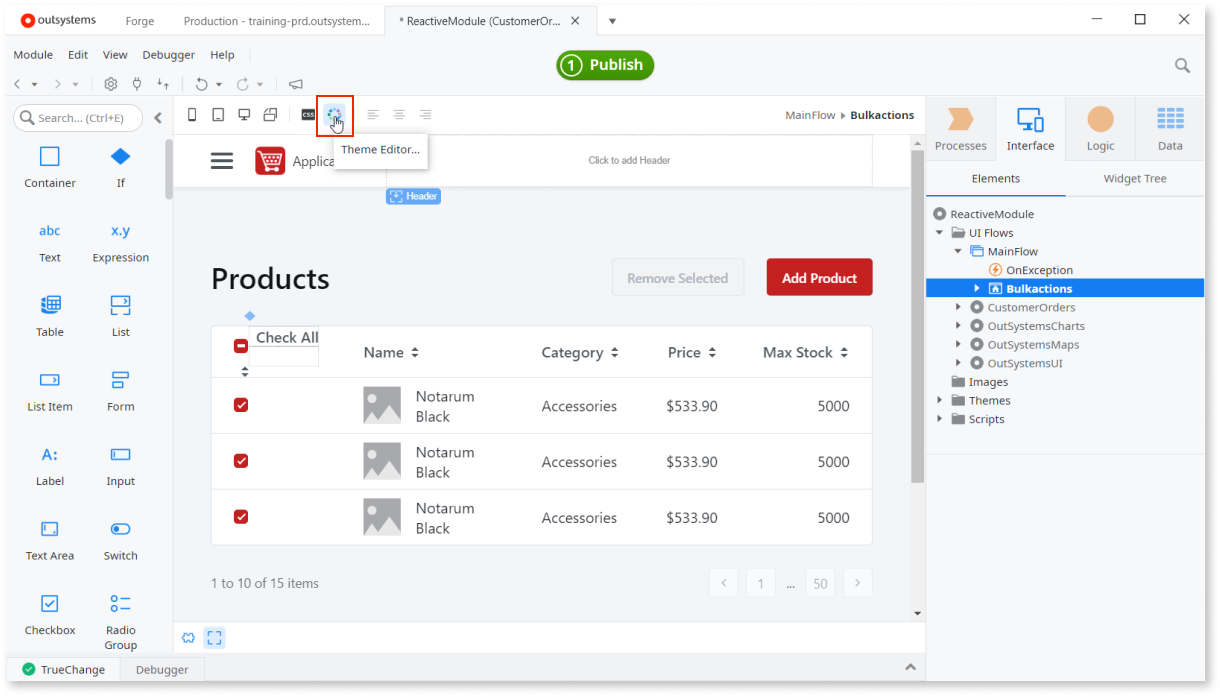Open the Debugger menu
The height and width of the screenshot is (696, 1220).
tap(169, 55)
